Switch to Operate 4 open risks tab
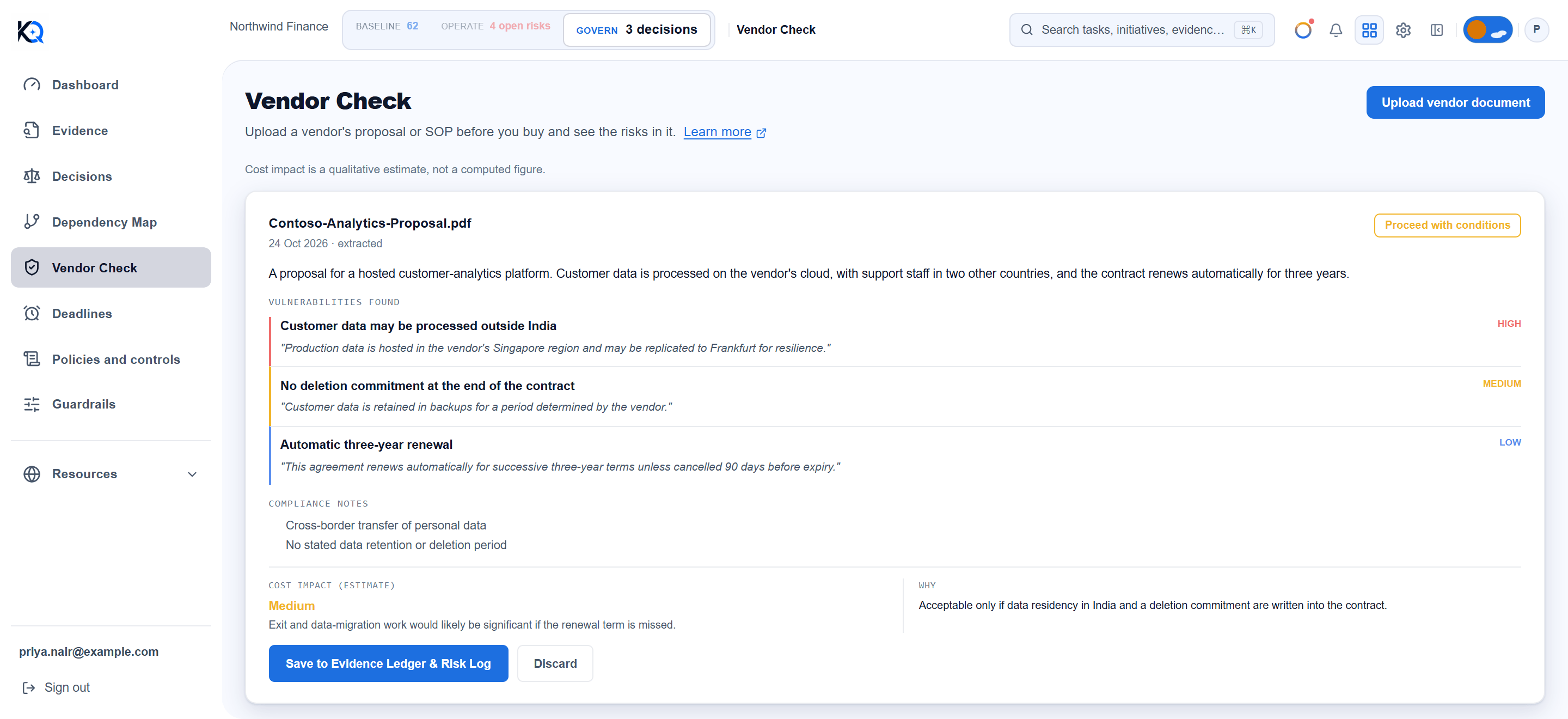Image resolution: width=1568 pixels, height=719 pixels. [495, 26]
